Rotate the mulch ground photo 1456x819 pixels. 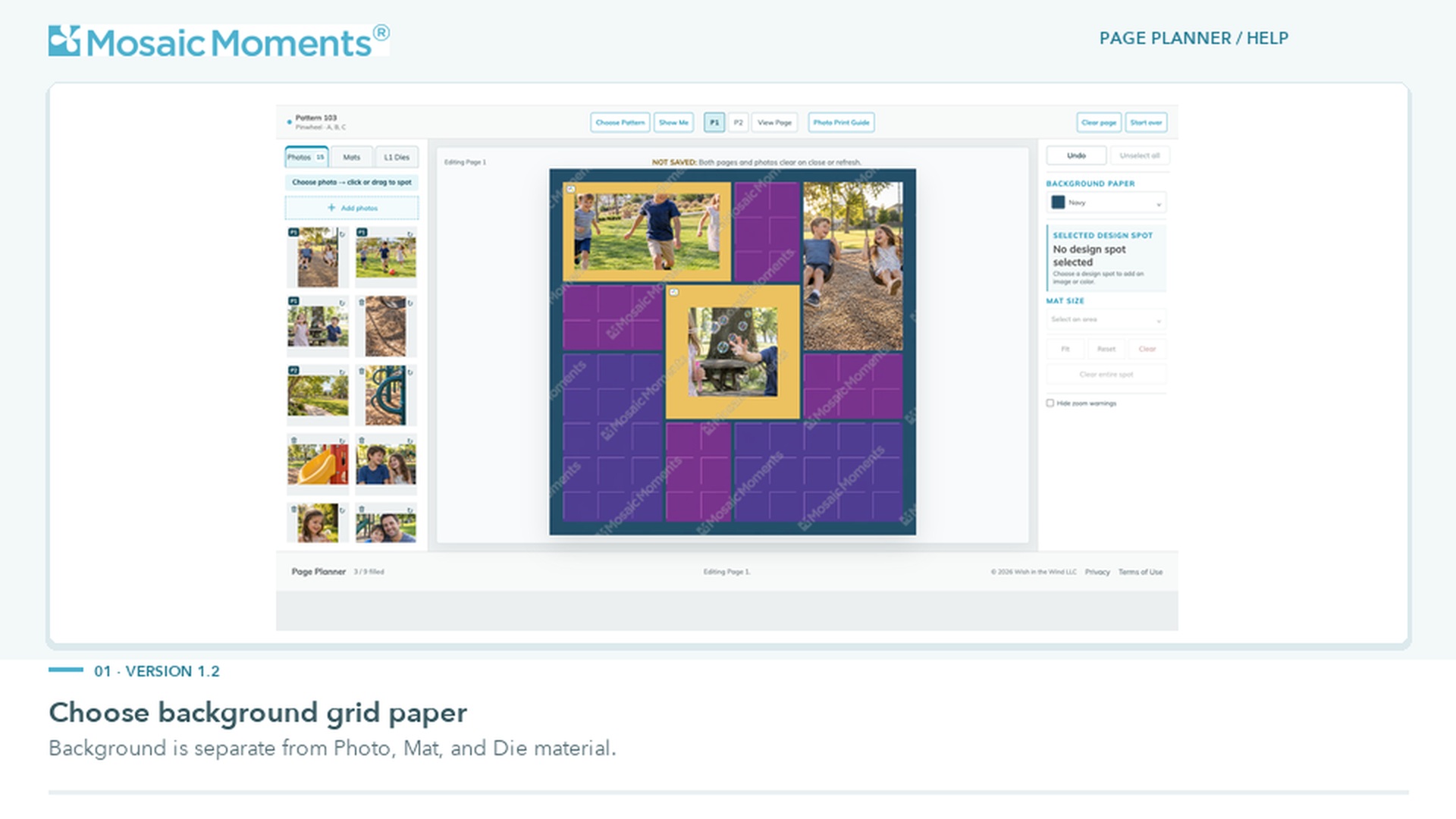tap(410, 303)
